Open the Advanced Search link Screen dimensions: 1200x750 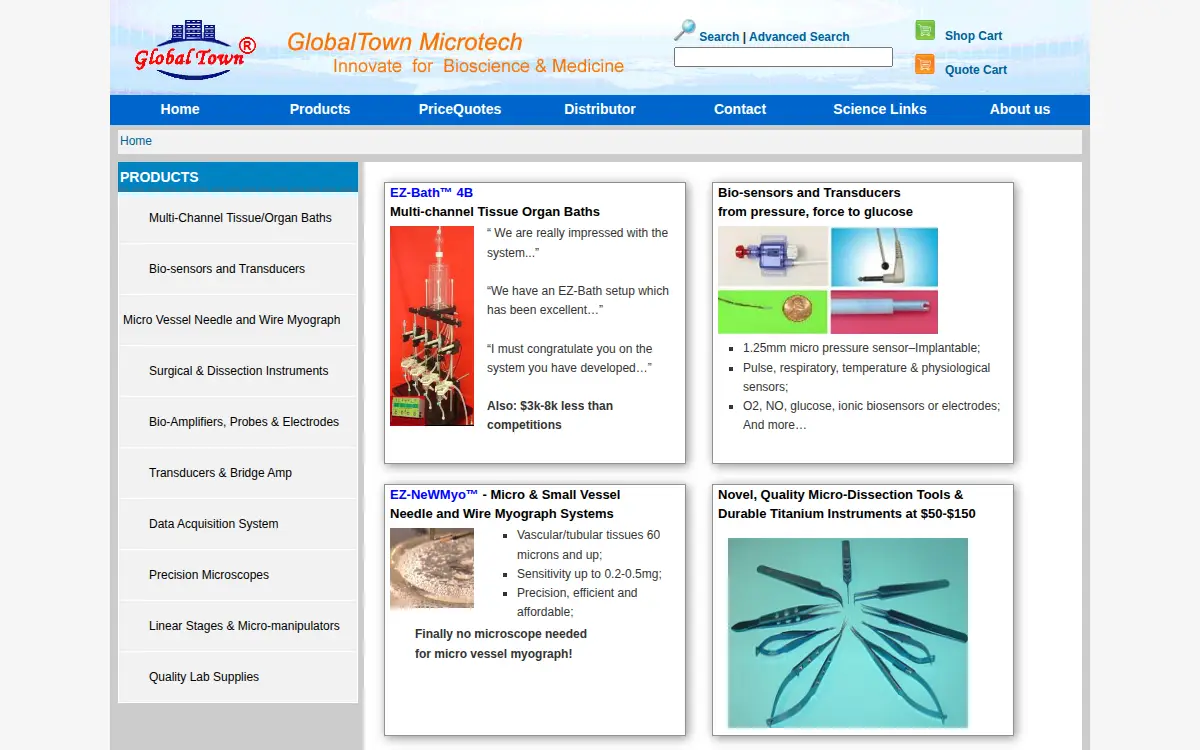point(799,37)
